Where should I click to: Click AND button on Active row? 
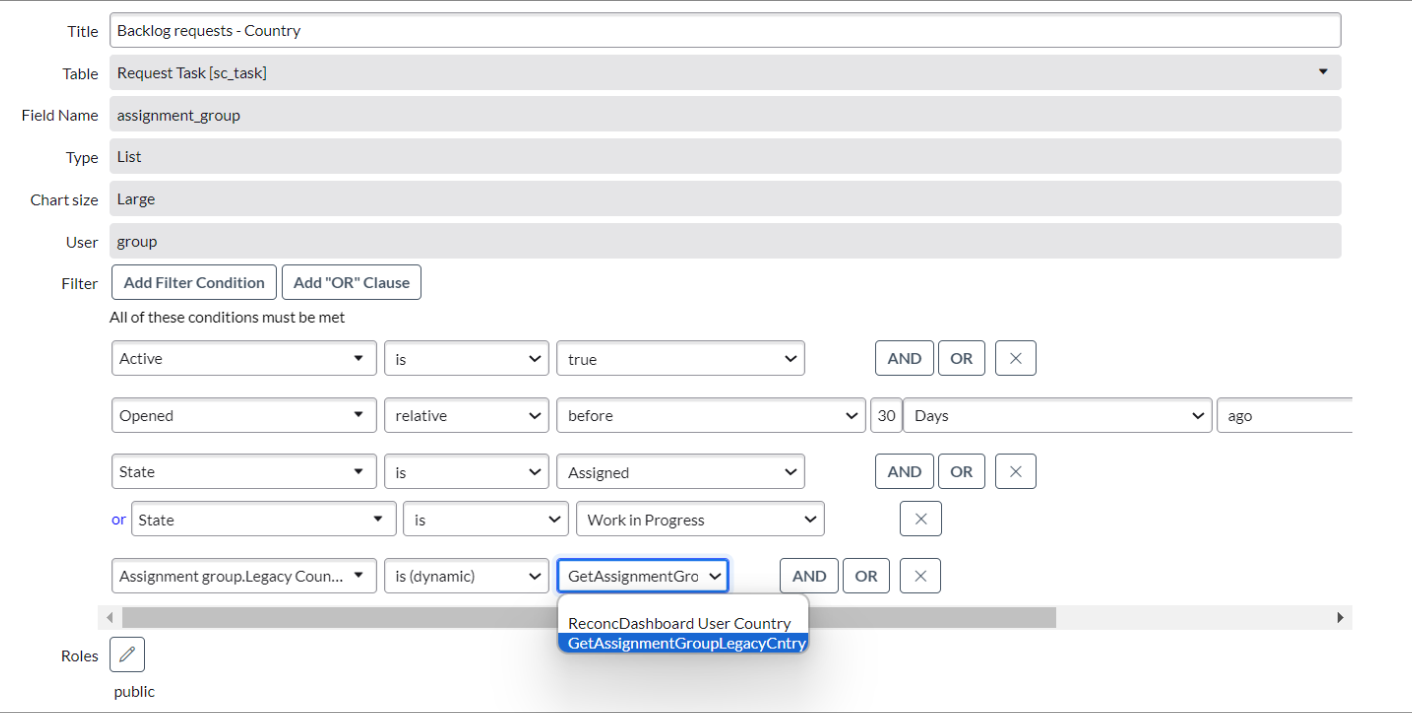click(x=905, y=358)
